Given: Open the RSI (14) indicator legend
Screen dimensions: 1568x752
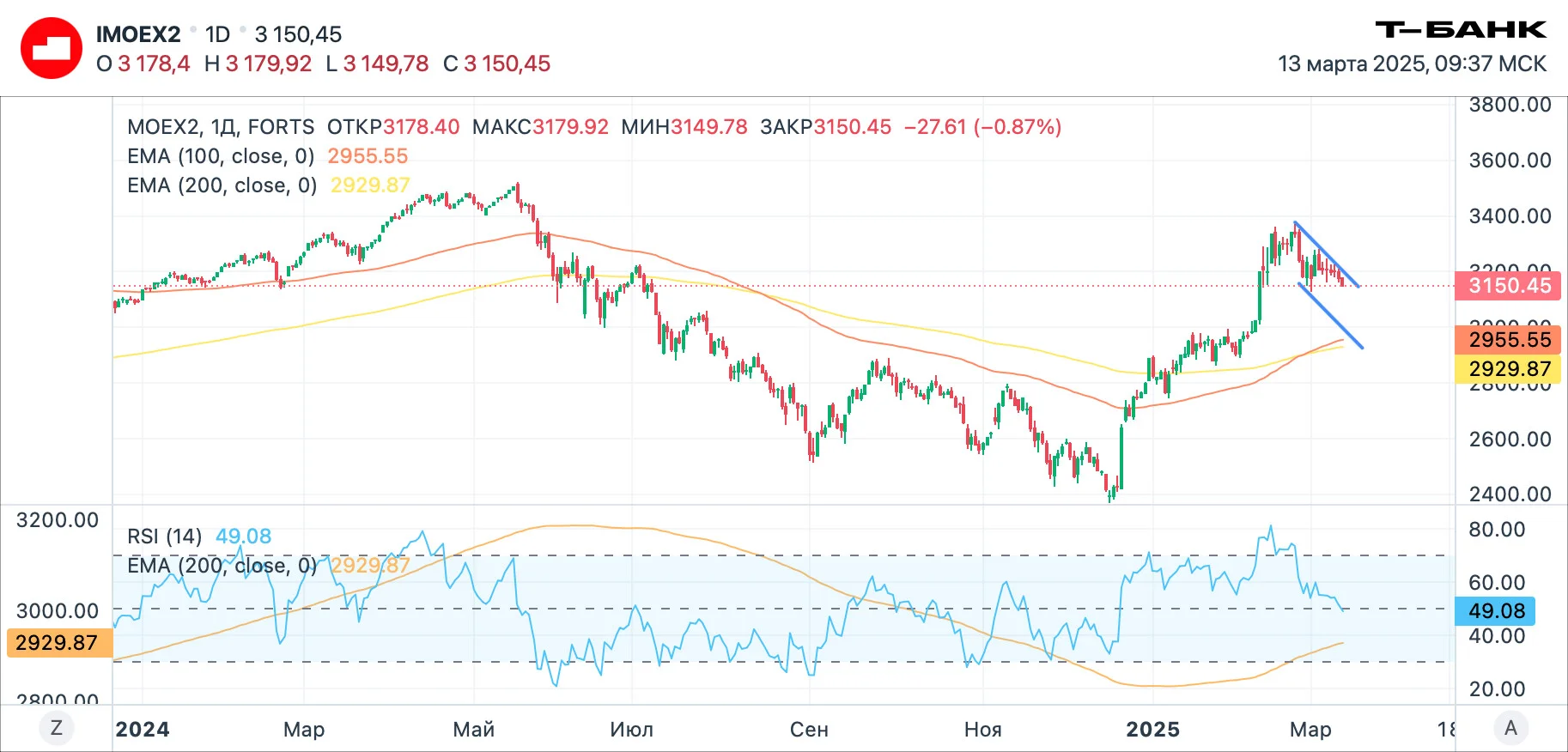Looking at the screenshot, I should click(165, 537).
